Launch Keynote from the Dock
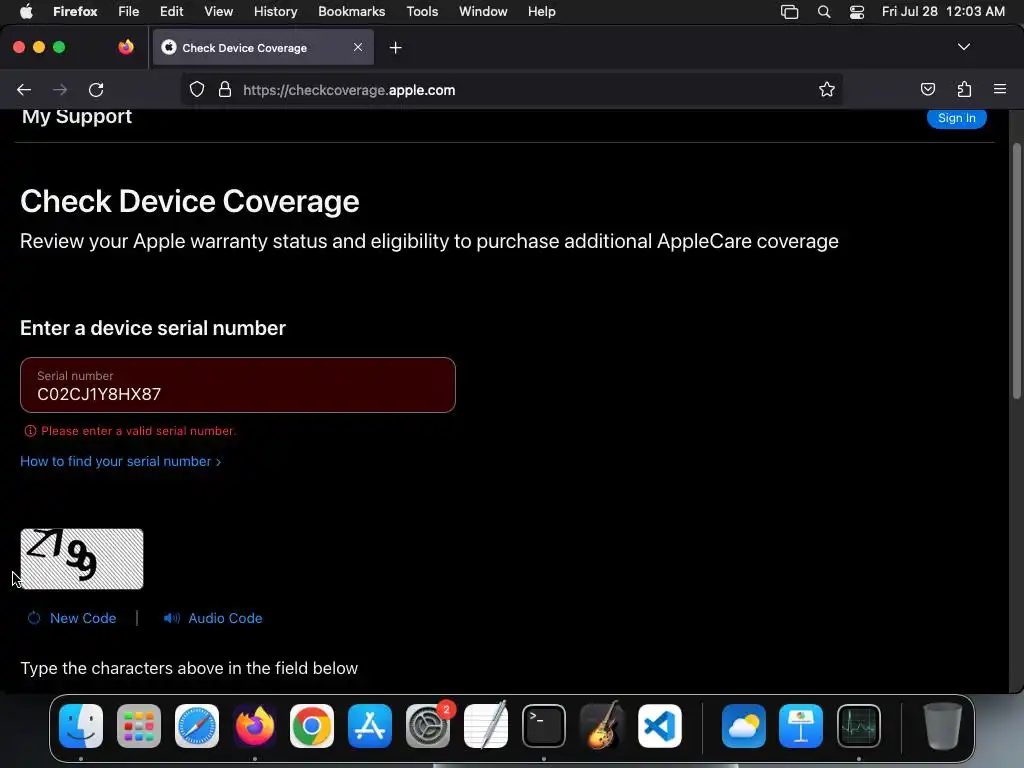Viewport: 1024px width, 768px height. (801, 726)
